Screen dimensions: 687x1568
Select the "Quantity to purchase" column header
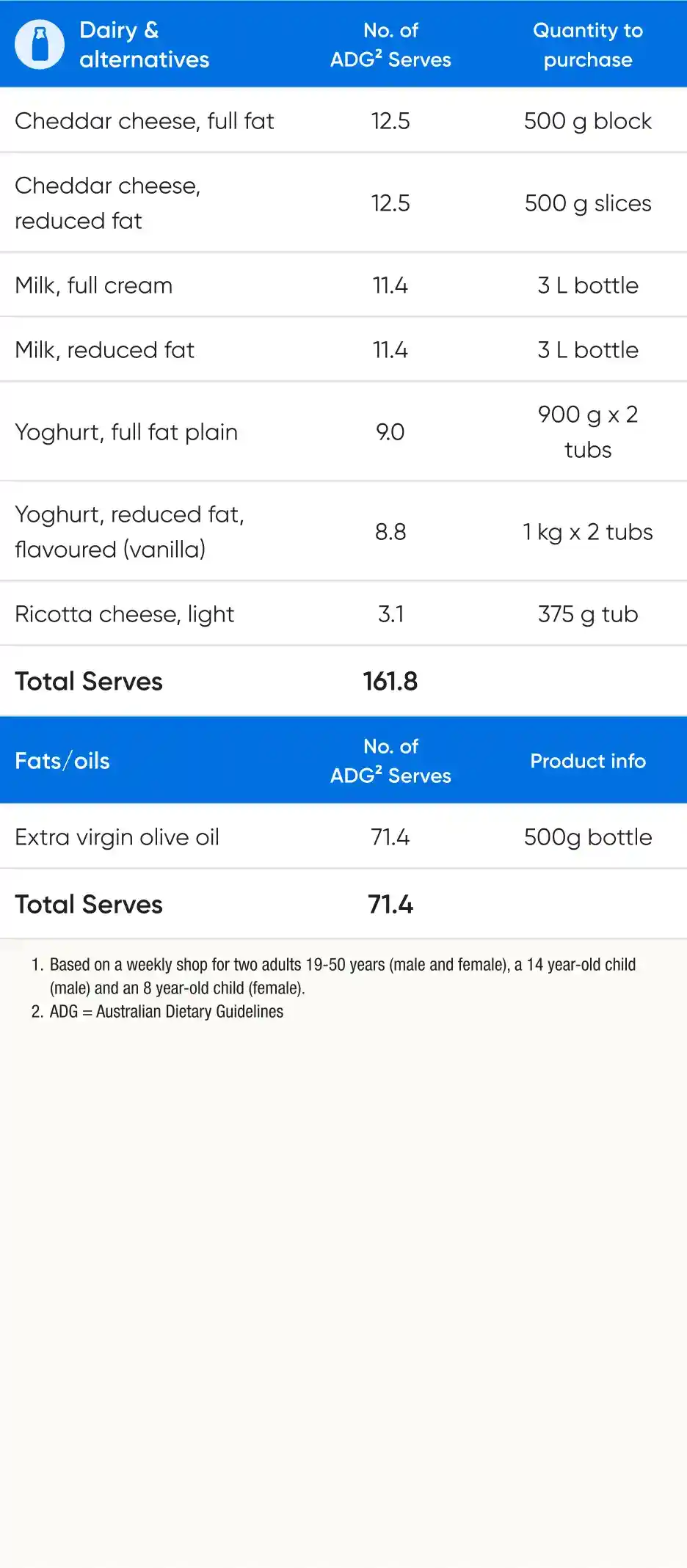(587, 44)
